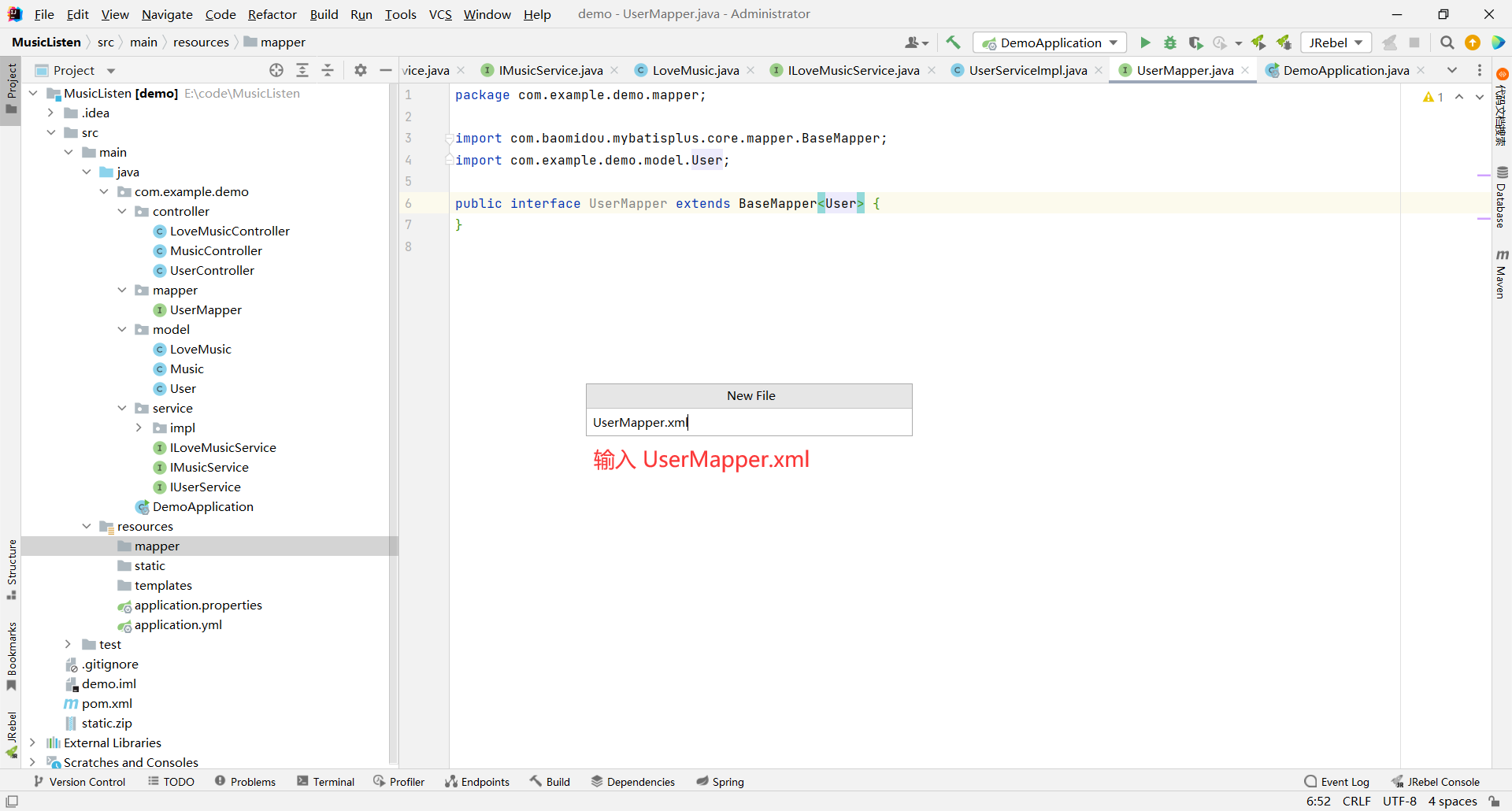This screenshot has height=811, width=1512.
Task: Click CRLF line separator in status bar
Action: click(x=1357, y=802)
